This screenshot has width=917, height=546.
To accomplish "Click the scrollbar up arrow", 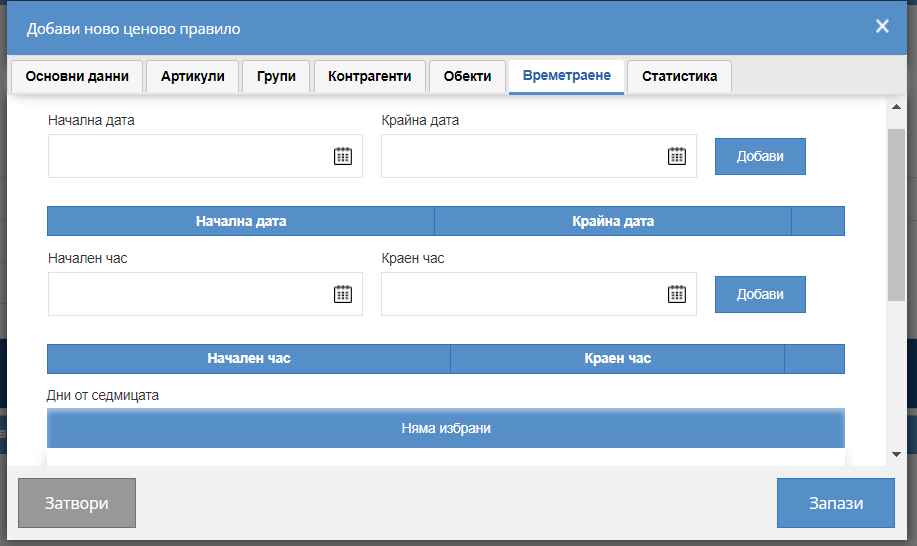I will (x=896, y=106).
